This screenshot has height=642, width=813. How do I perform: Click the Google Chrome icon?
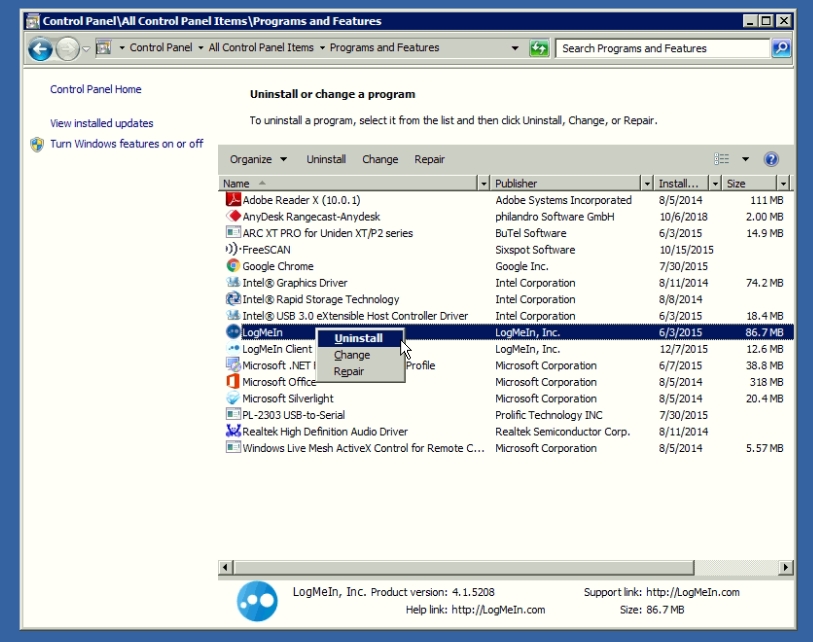point(233,266)
